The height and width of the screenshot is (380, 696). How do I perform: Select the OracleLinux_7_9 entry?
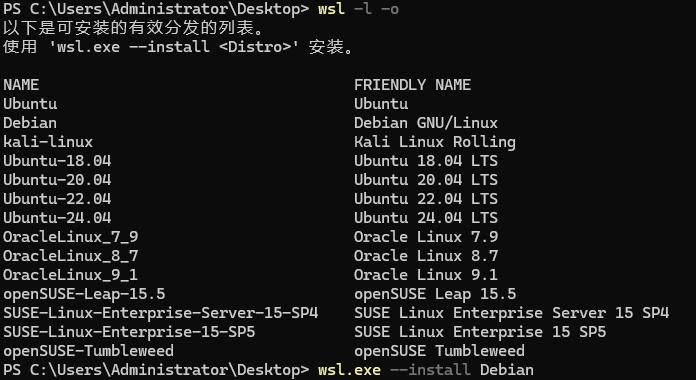click(71, 237)
